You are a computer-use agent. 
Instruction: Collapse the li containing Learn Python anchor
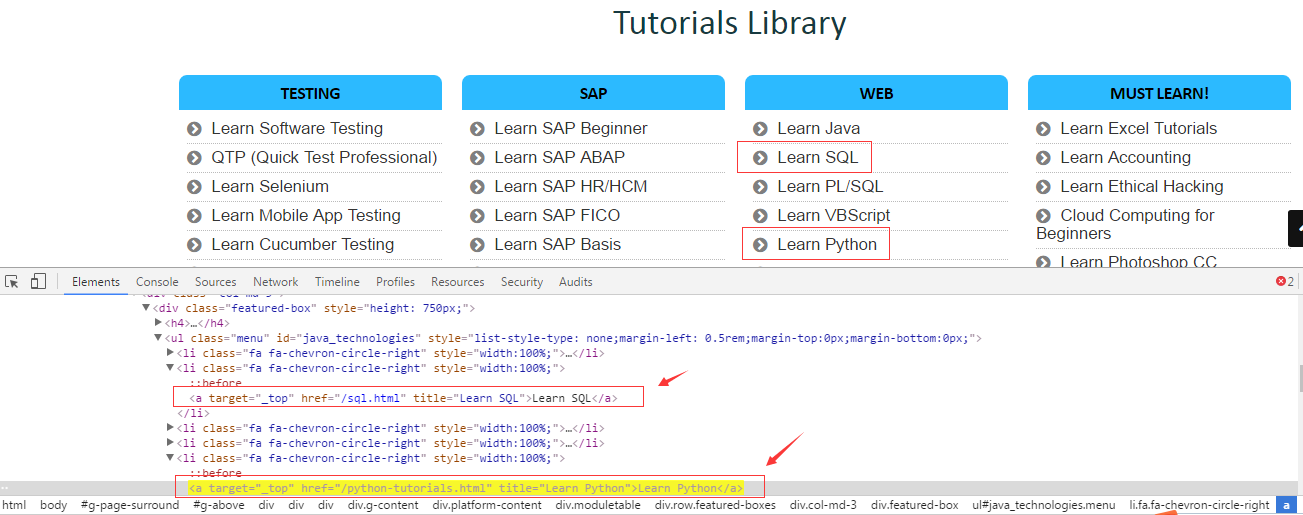pyautogui.click(x=170, y=458)
